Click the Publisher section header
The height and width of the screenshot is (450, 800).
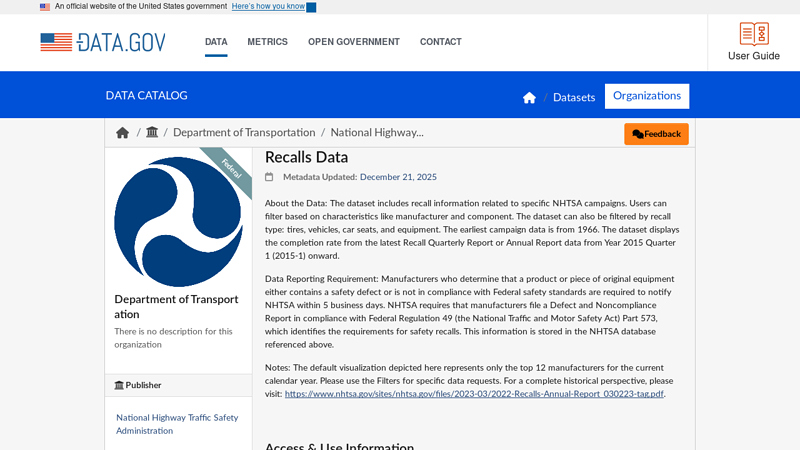[179, 385]
